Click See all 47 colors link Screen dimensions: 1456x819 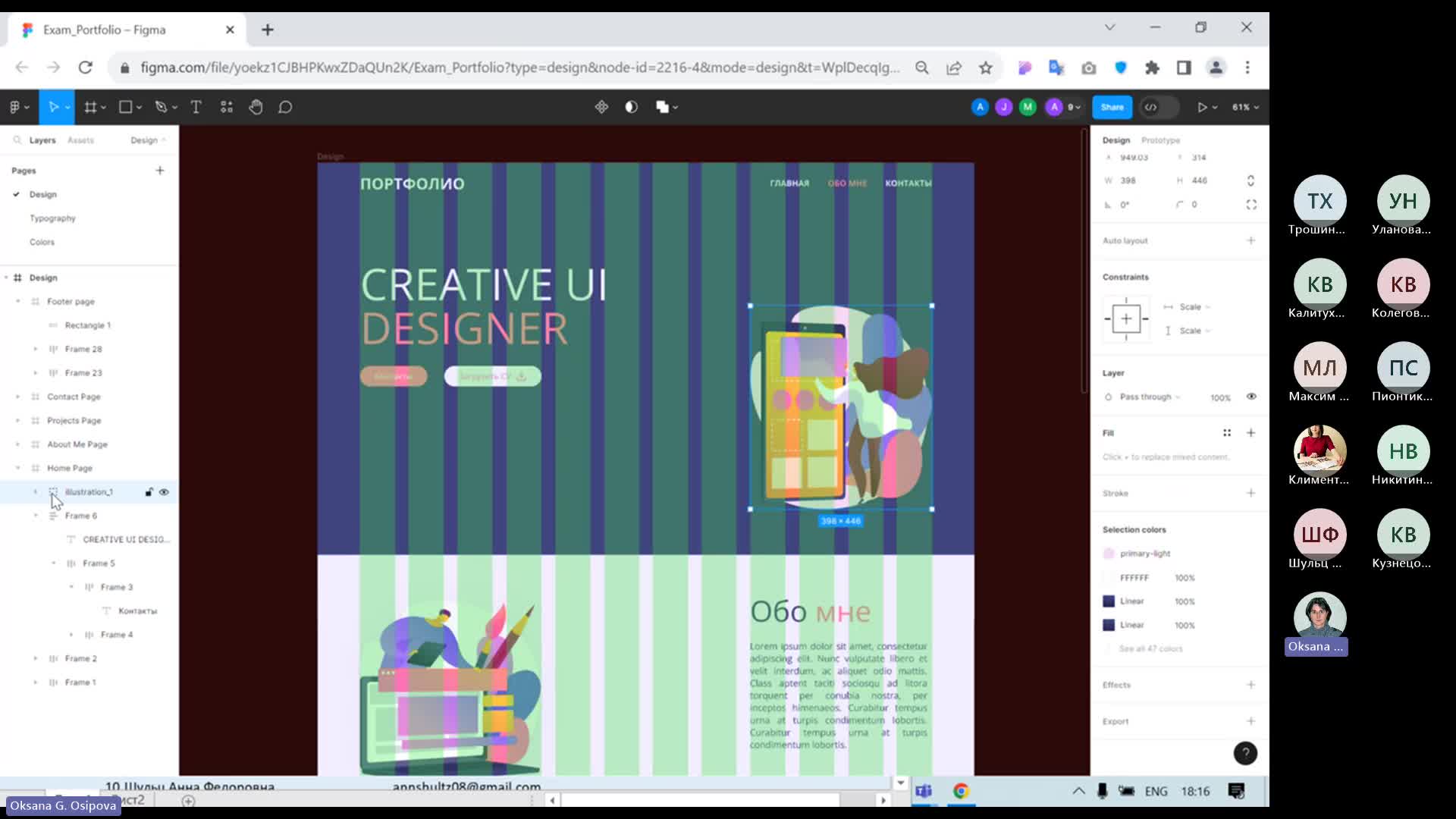coord(1150,649)
